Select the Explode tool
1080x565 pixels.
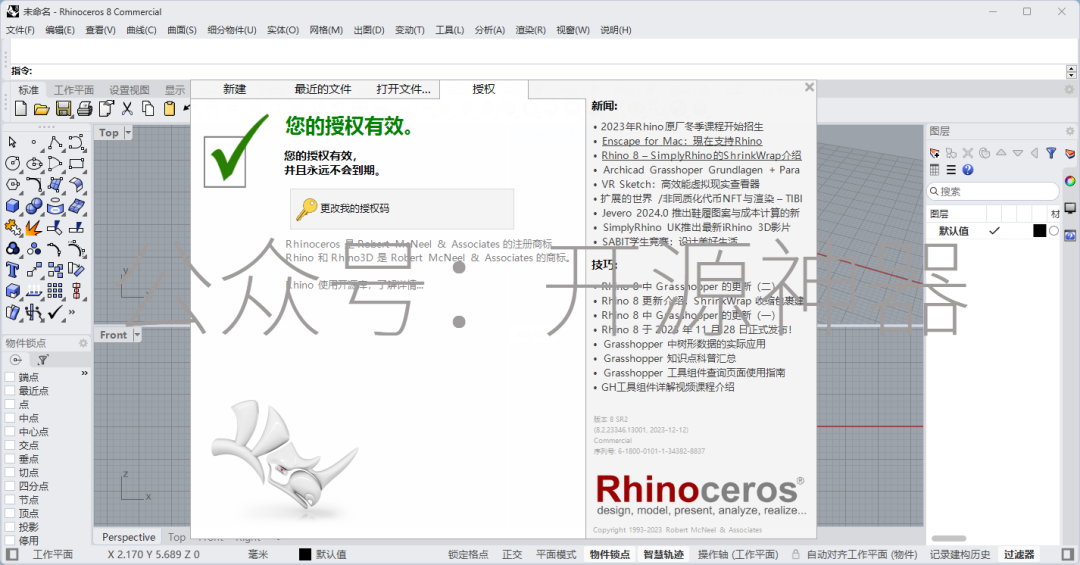tap(34, 227)
